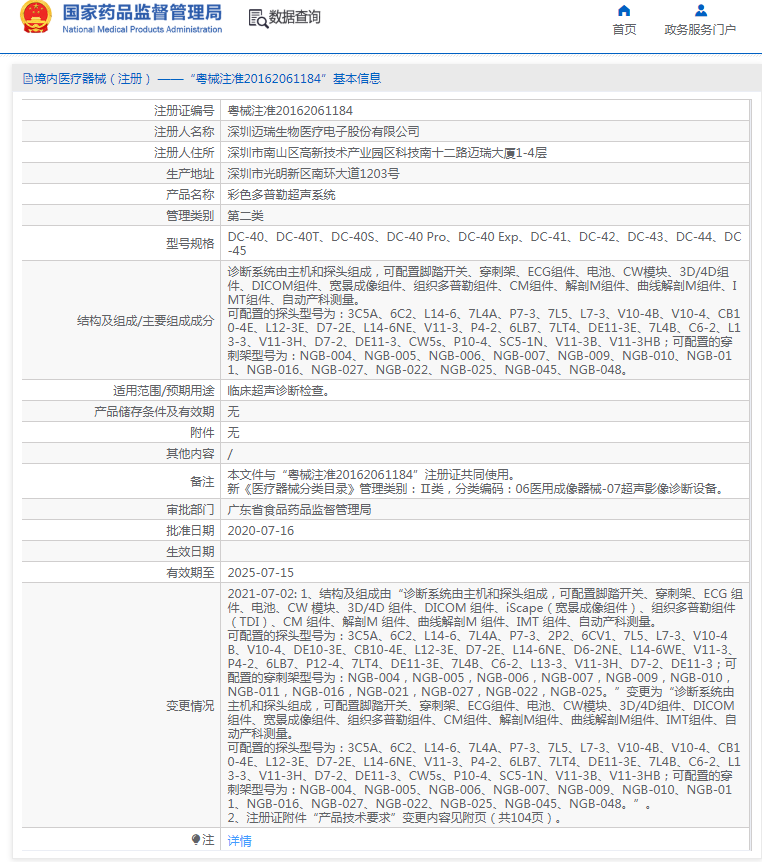Image resolution: width=762 pixels, height=862 pixels.
Task: Click the 备注 remarks text
Action: click(476, 482)
